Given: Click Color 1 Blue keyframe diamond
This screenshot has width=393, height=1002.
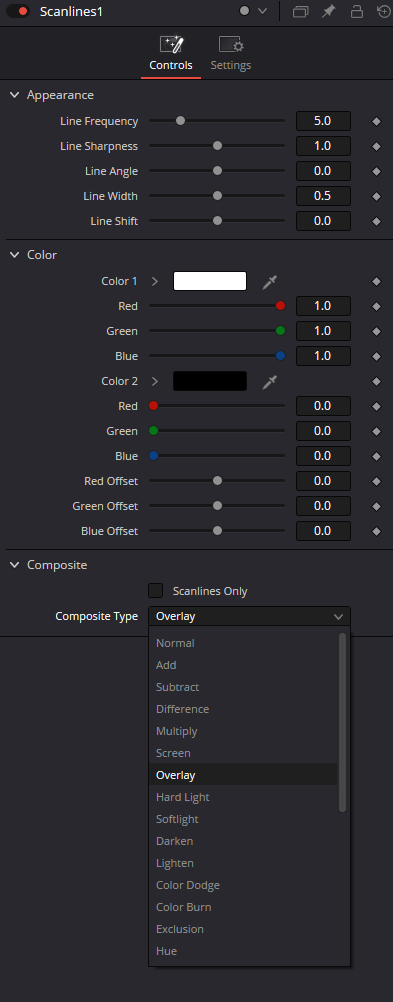Looking at the screenshot, I should click(x=376, y=356).
